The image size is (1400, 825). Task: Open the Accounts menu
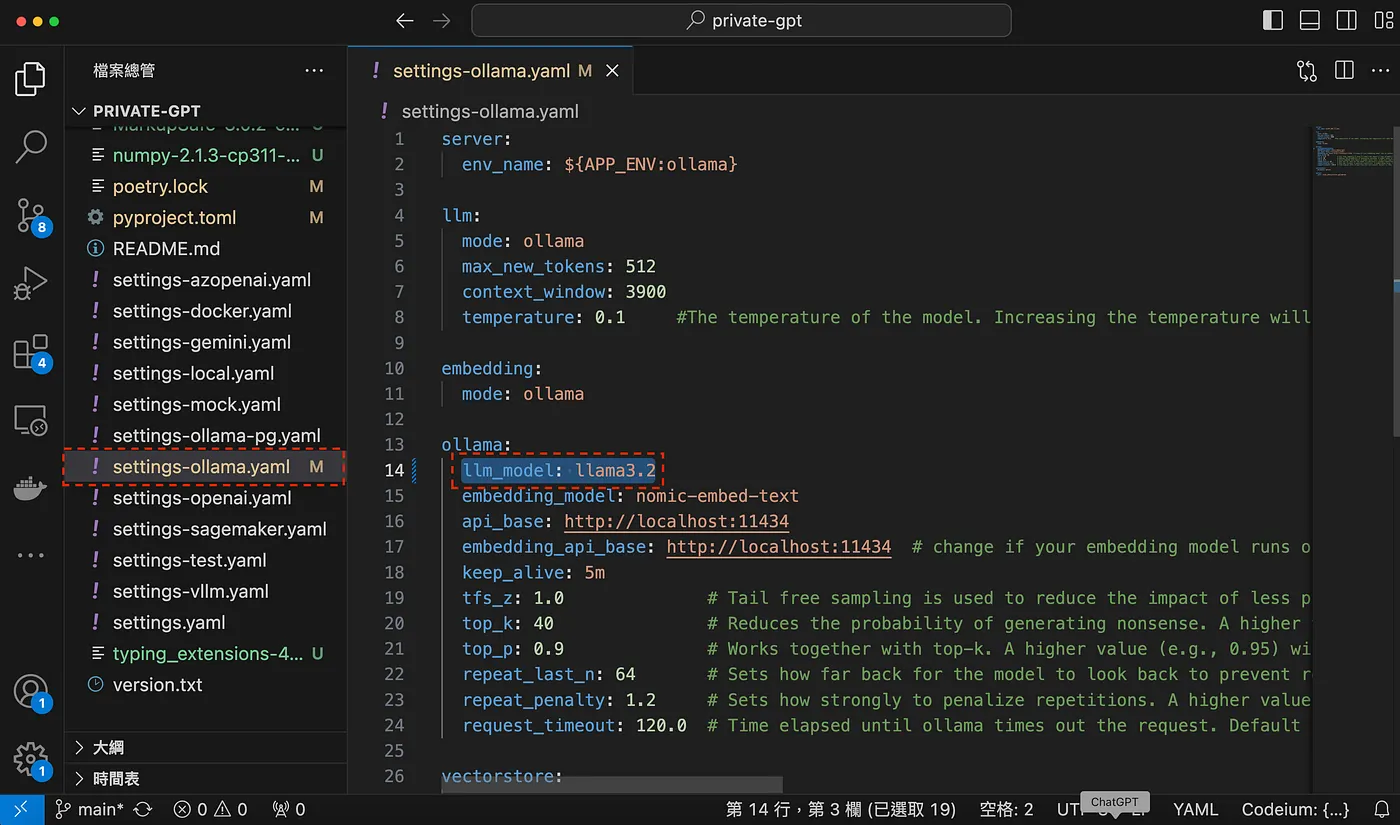(x=31, y=692)
